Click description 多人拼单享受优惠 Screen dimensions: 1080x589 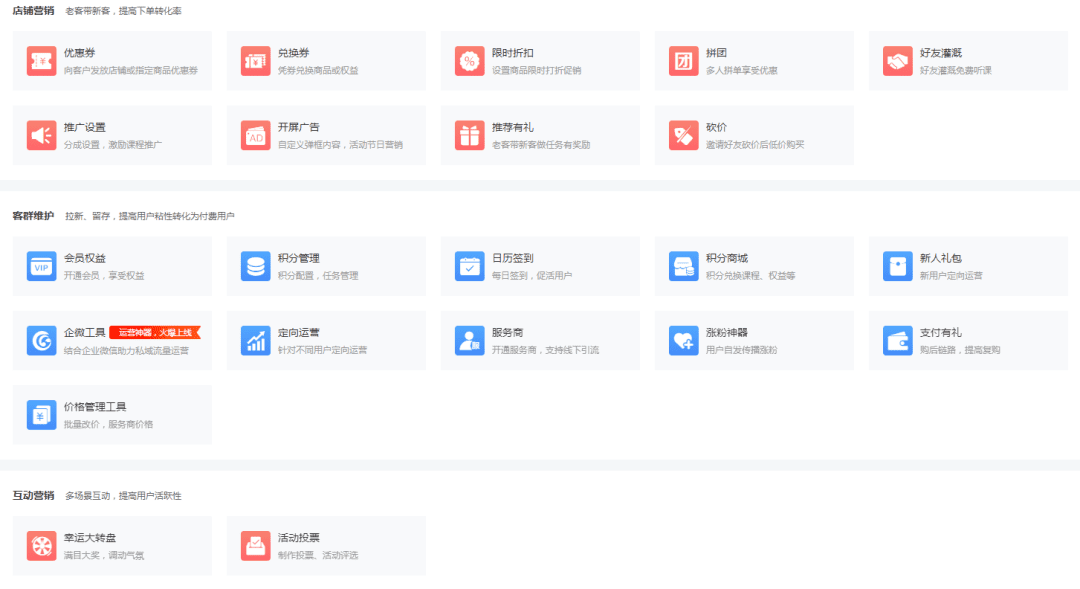coord(742,70)
